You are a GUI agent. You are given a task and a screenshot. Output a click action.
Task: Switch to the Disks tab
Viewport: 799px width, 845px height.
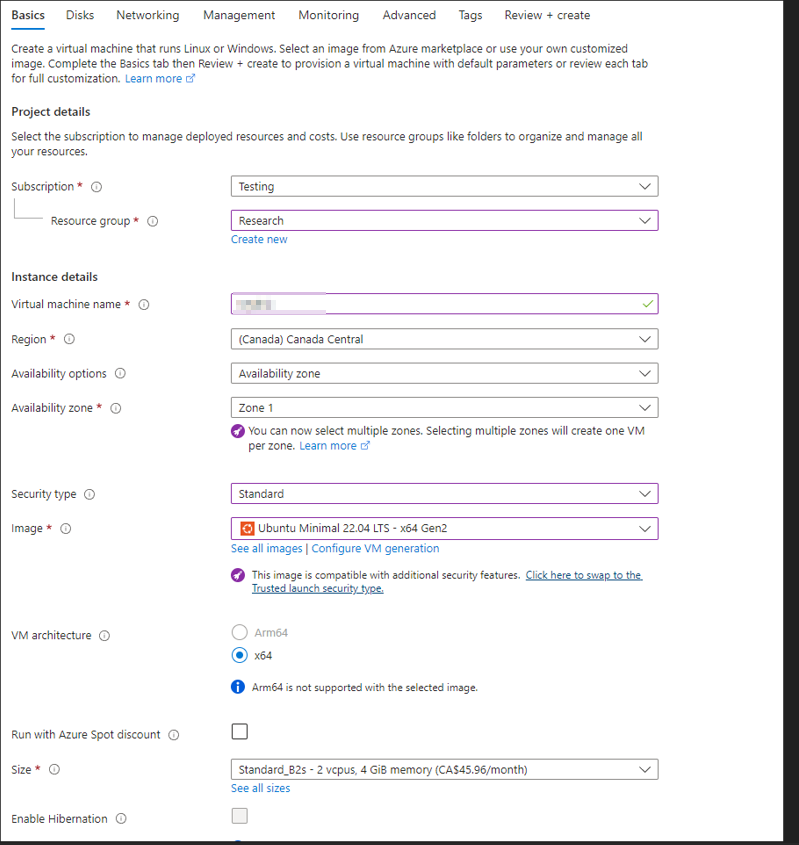pyautogui.click(x=80, y=15)
